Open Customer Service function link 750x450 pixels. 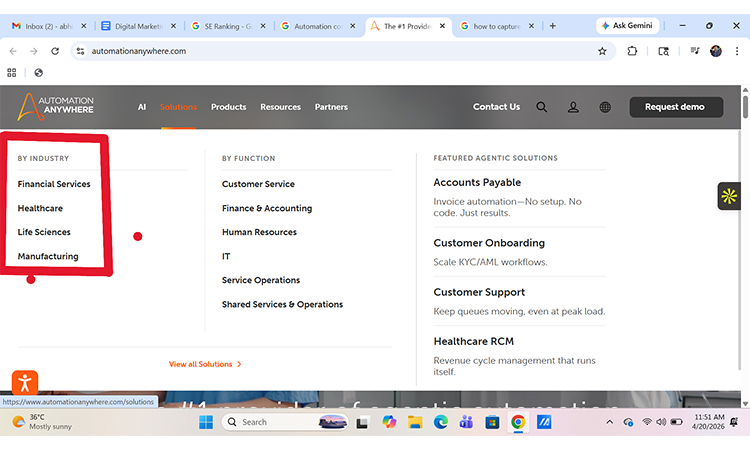258,184
